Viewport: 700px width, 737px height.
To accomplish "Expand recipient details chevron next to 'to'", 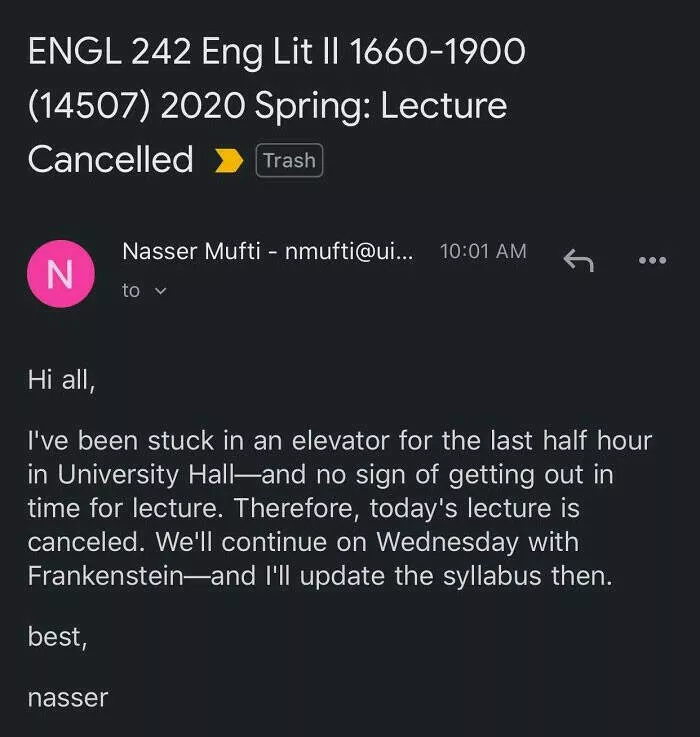I will (159, 291).
